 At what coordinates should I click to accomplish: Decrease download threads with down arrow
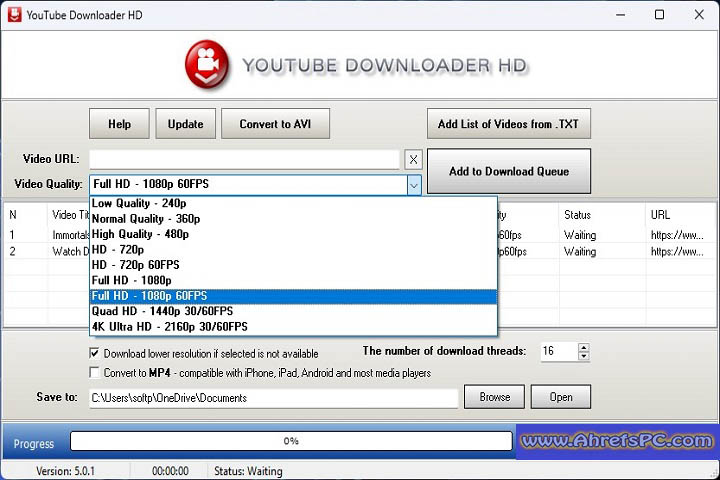click(x=584, y=356)
